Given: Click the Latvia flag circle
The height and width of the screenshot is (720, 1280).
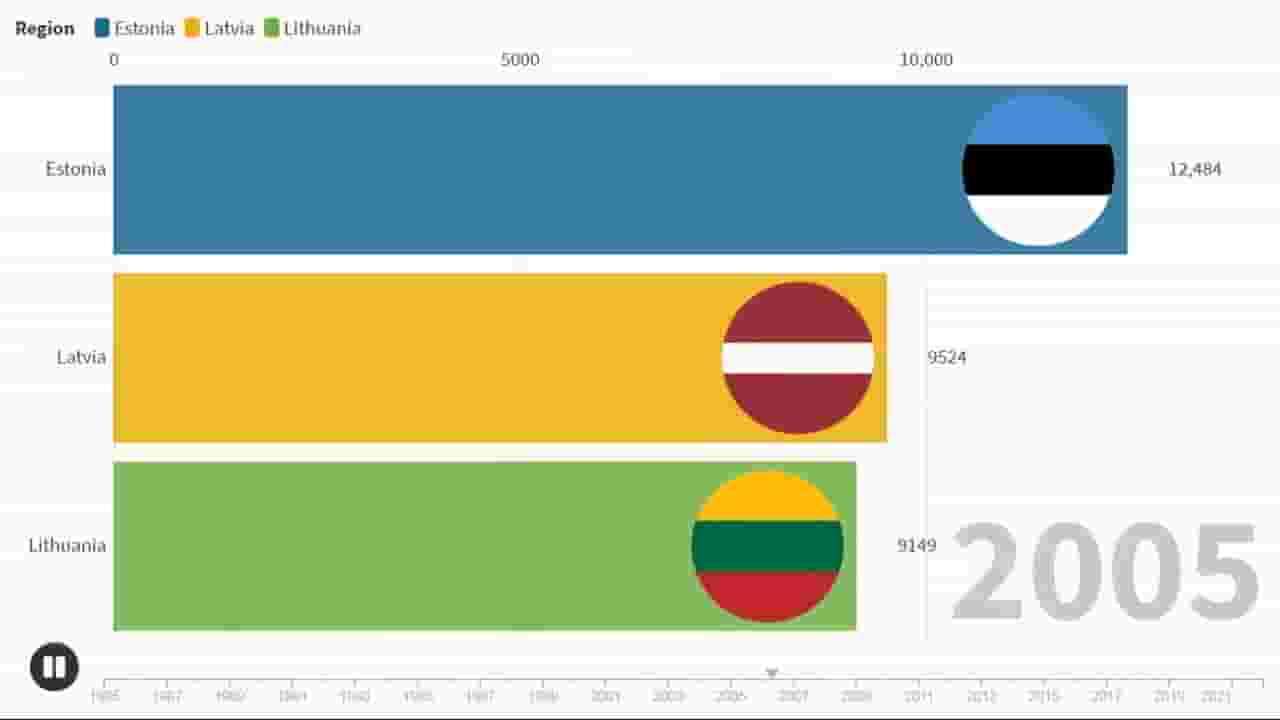Looking at the screenshot, I should pyautogui.click(x=798, y=358).
